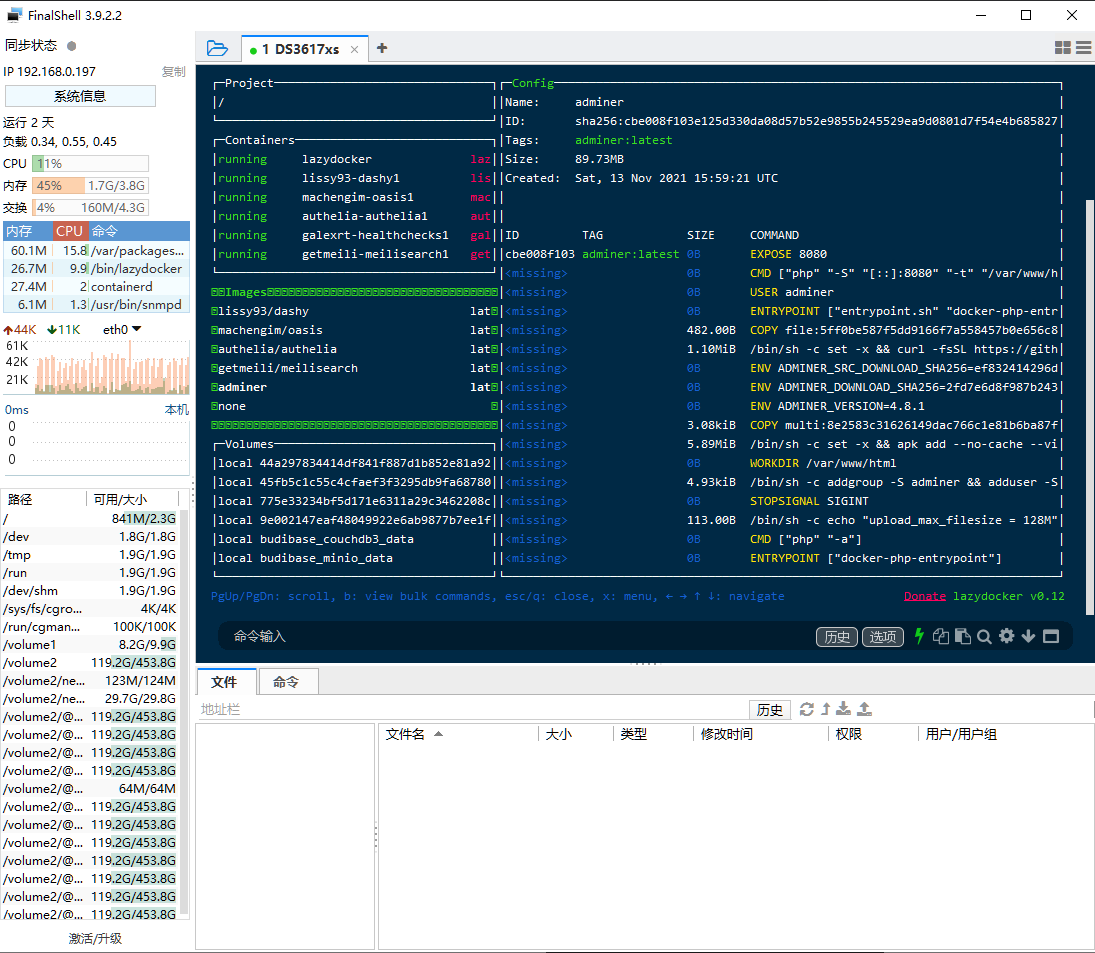Open the hamburger menu at top right
Image resolution: width=1095 pixels, height=953 pixels.
tap(1084, 47)
